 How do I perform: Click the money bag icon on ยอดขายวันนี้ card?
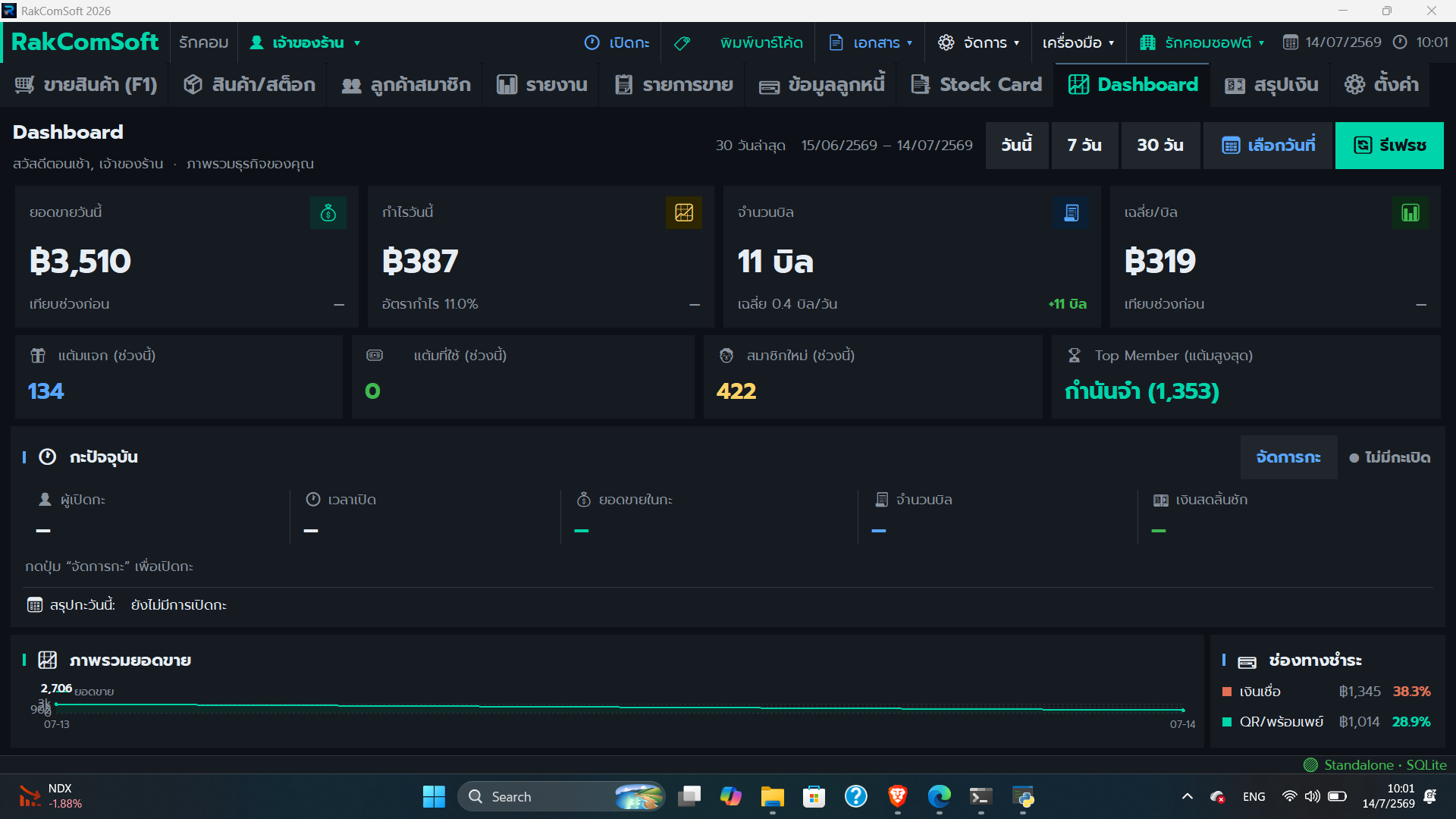328,213
